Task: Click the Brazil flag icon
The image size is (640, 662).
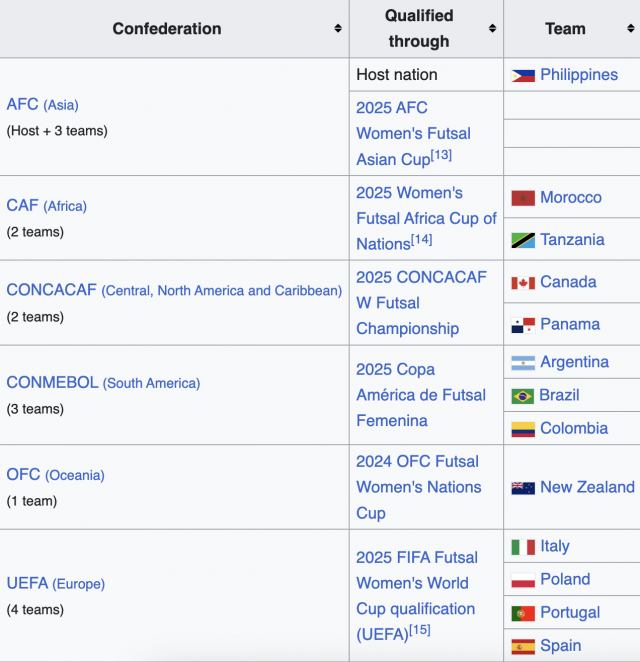Action: pos(522,396)
